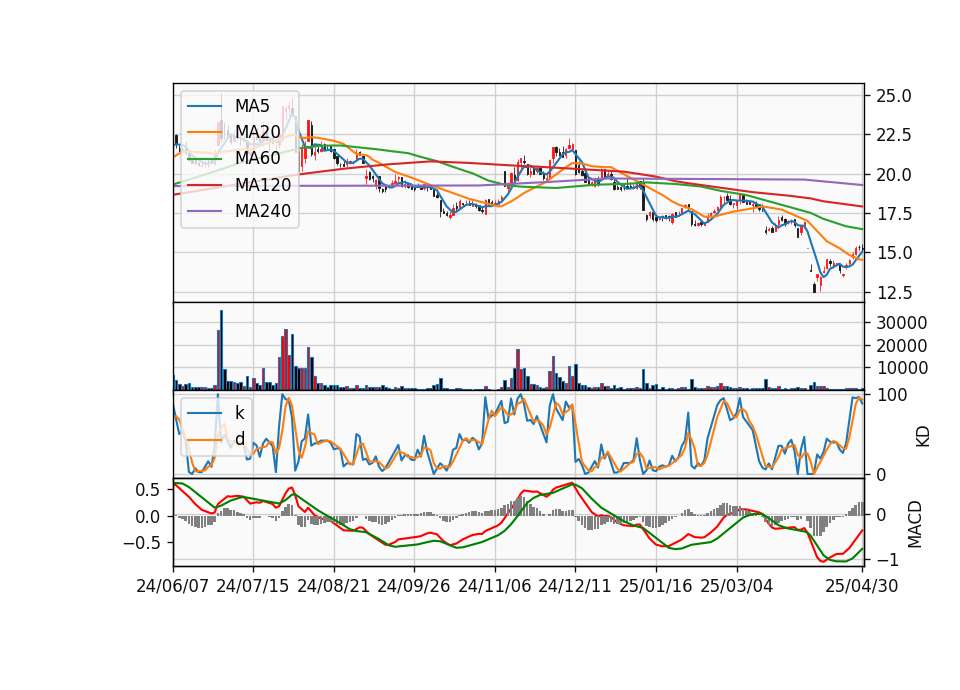Click the d legend label in KD panel

coord(239,439)
